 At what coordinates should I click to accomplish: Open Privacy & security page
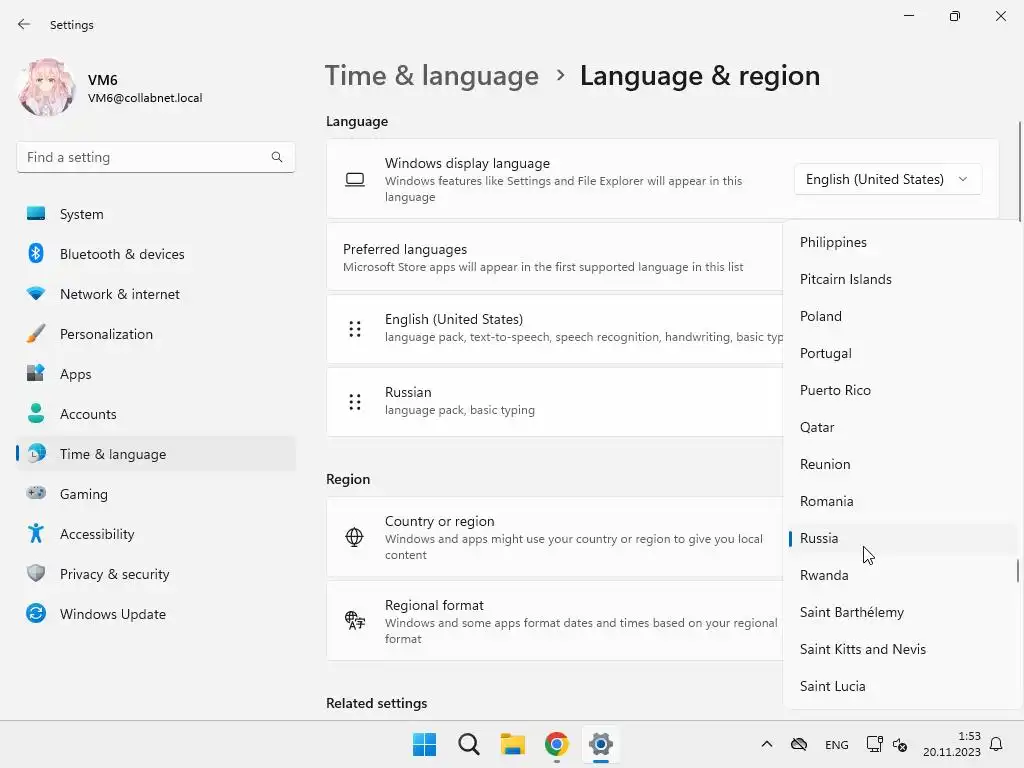click(155, 574)
